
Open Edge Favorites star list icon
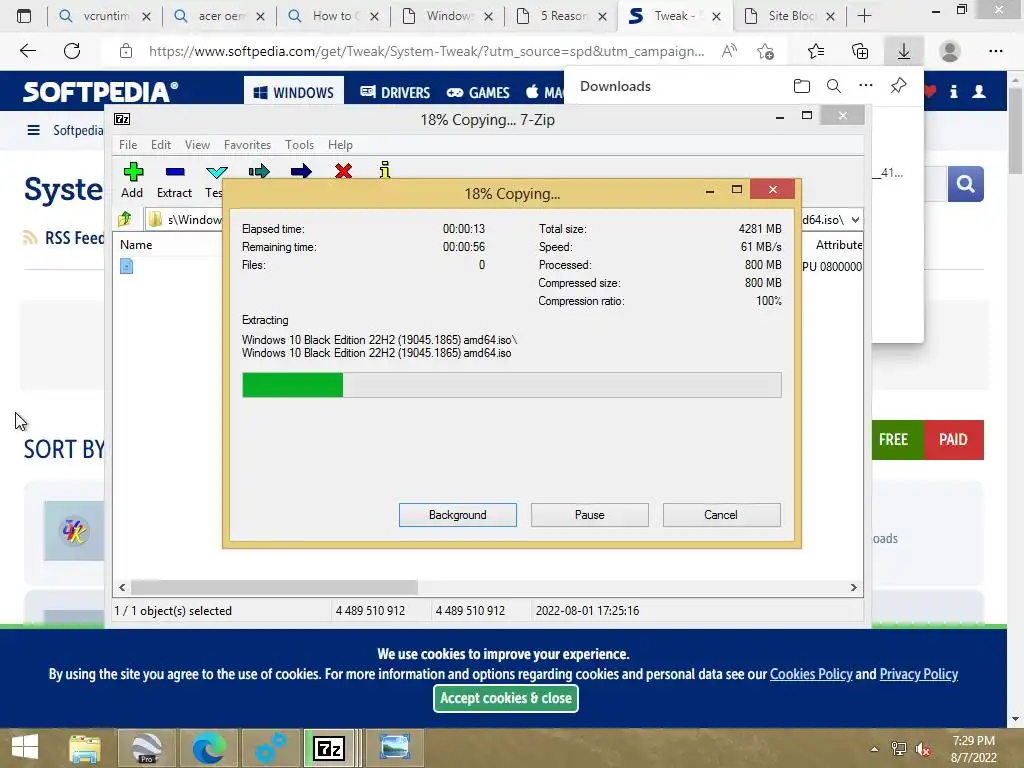click(816, 51)
